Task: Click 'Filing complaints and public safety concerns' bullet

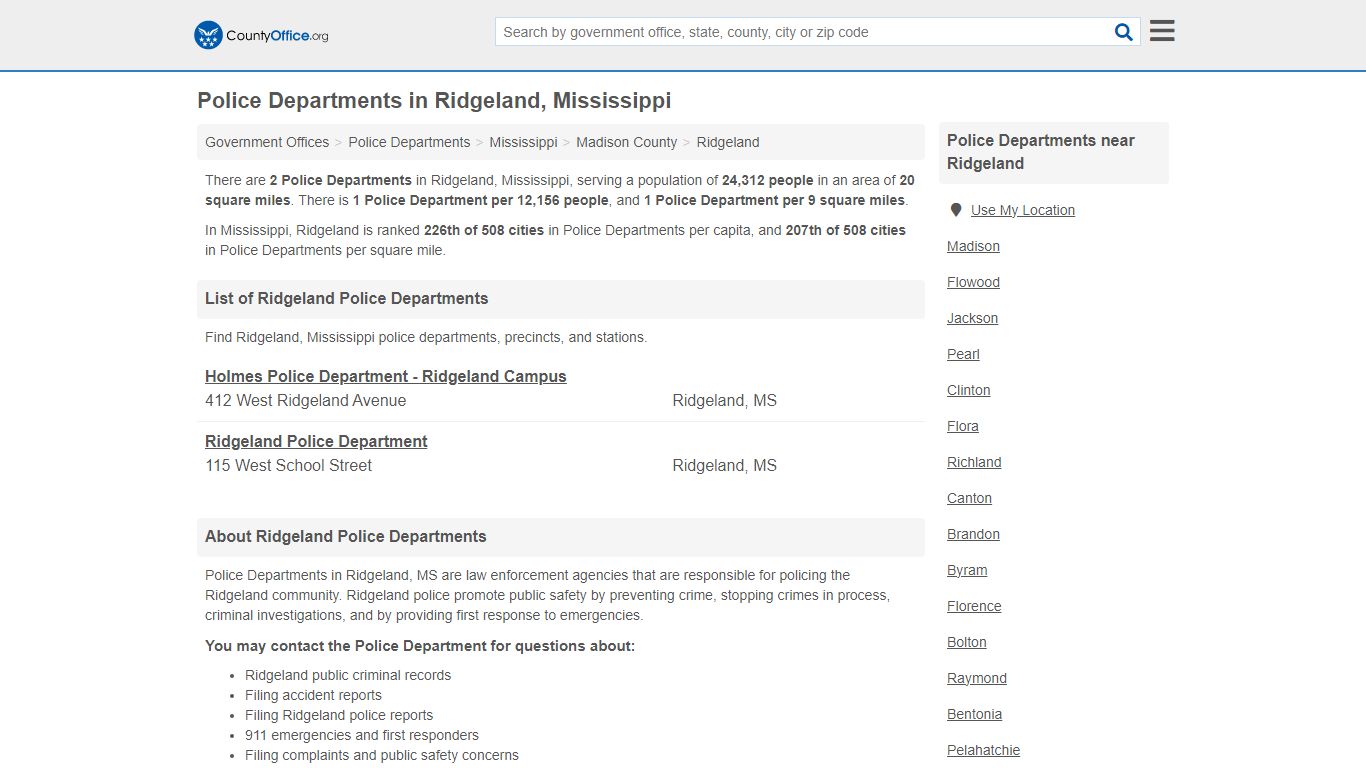Action: 382,755
